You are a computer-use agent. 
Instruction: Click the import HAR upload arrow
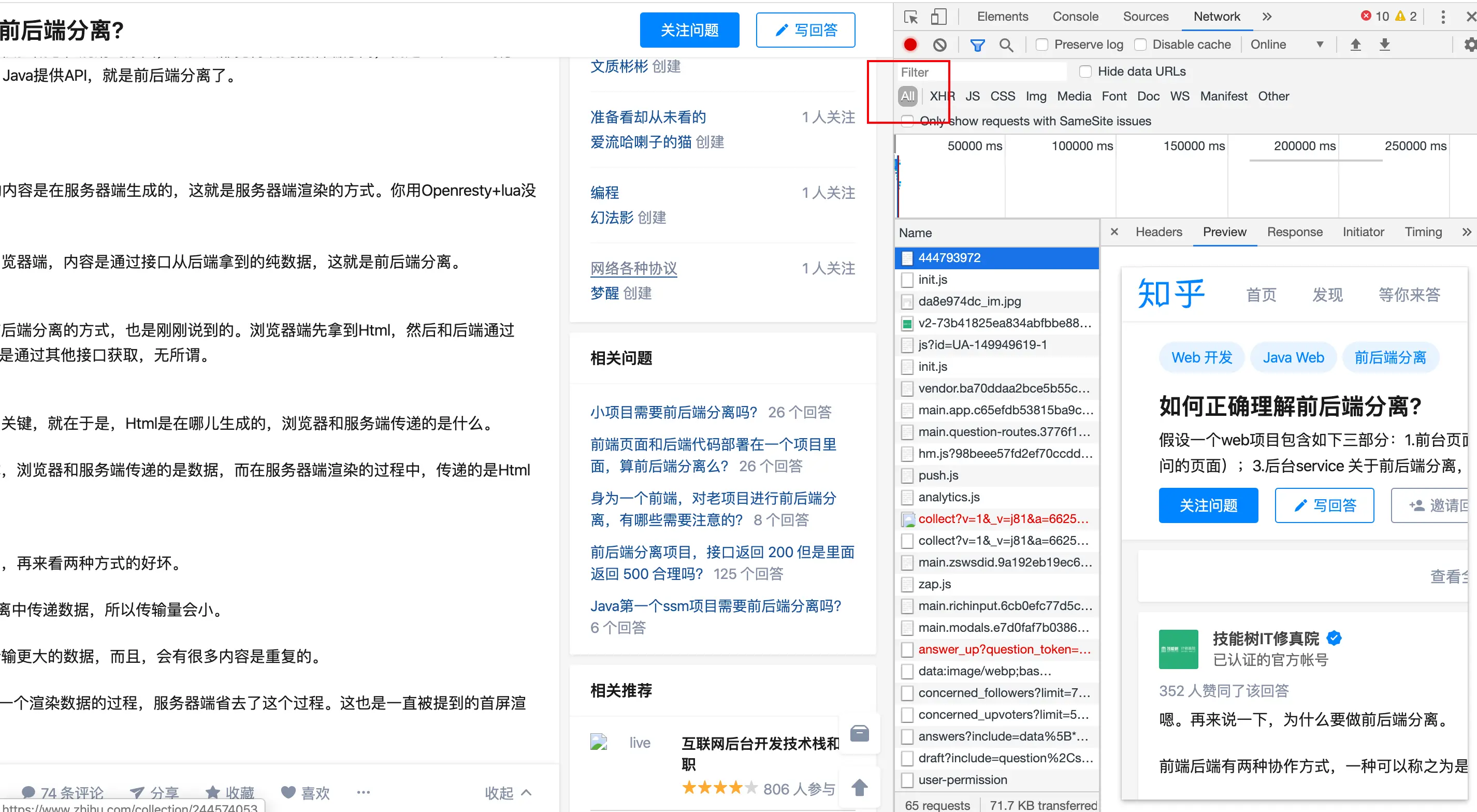click(x=1355, y=45)
